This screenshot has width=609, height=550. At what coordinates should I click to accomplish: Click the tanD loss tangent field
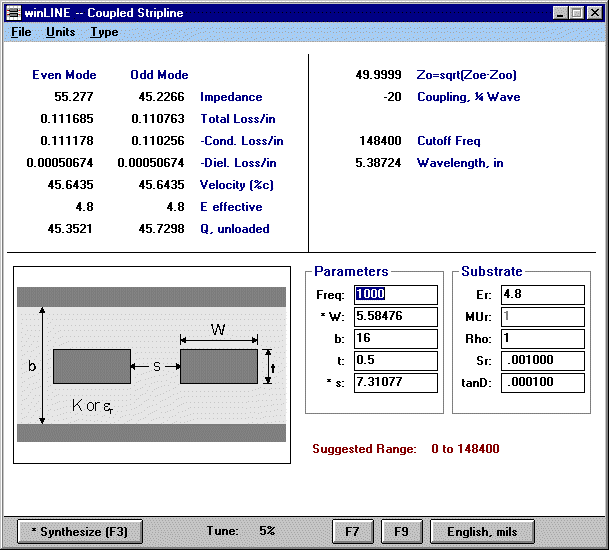coord(541,383)
